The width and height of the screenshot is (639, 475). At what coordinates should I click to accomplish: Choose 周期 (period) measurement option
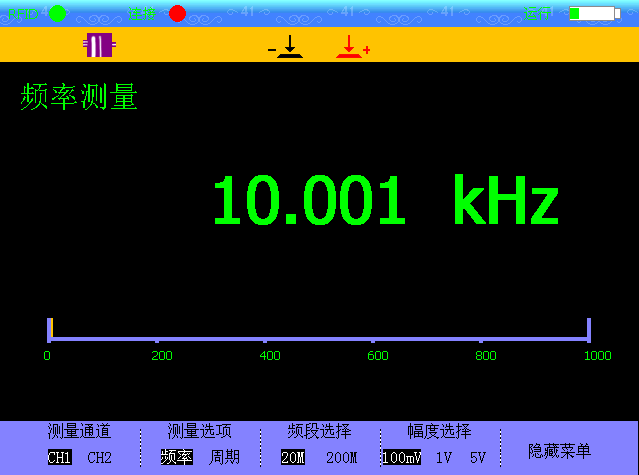[x=224, y=458]
